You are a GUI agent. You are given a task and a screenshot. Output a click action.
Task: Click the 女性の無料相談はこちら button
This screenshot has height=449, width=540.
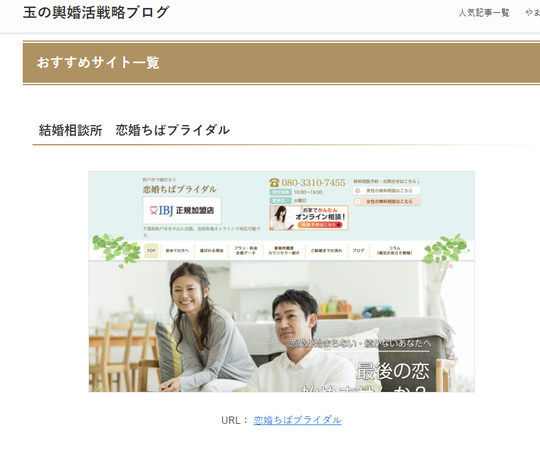click(387, 201)
